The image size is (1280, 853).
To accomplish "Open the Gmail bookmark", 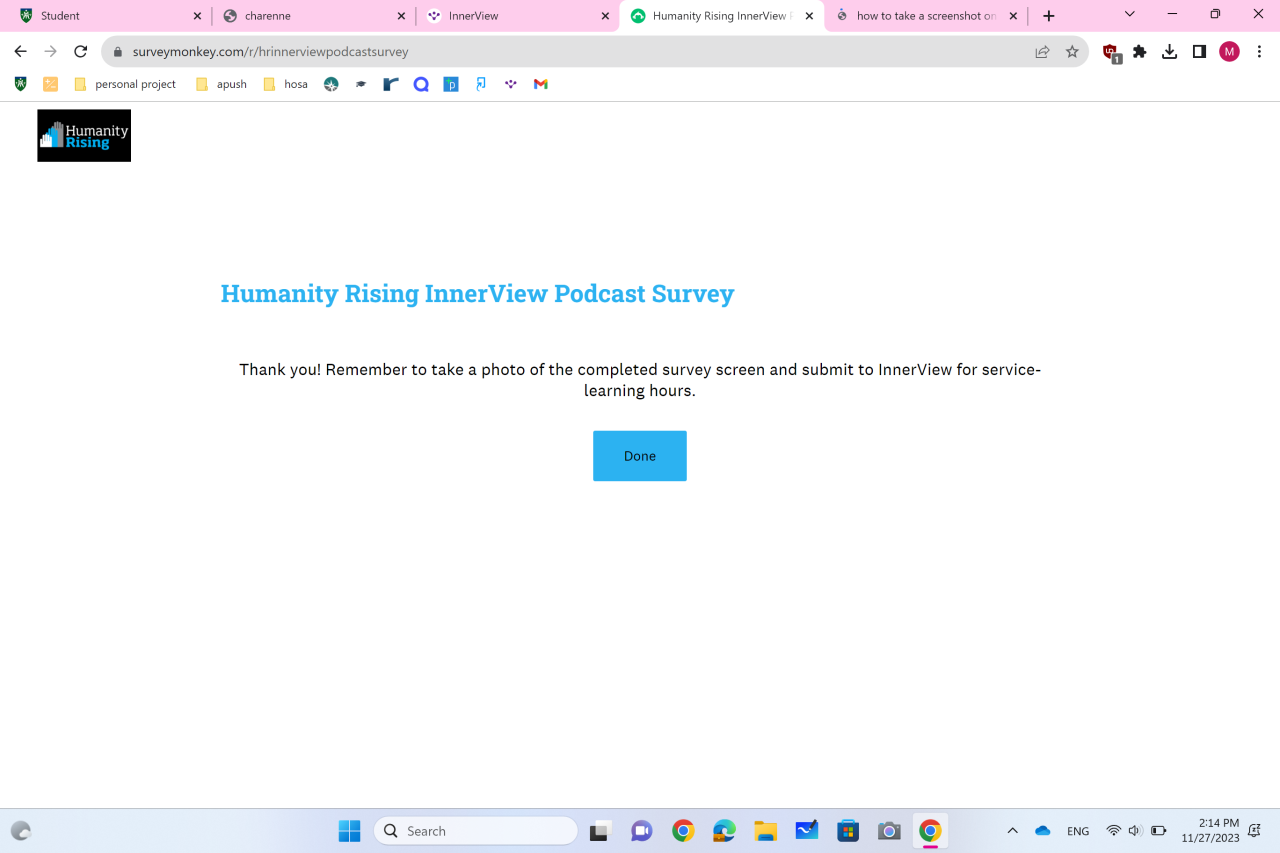I will click(541, 84).
